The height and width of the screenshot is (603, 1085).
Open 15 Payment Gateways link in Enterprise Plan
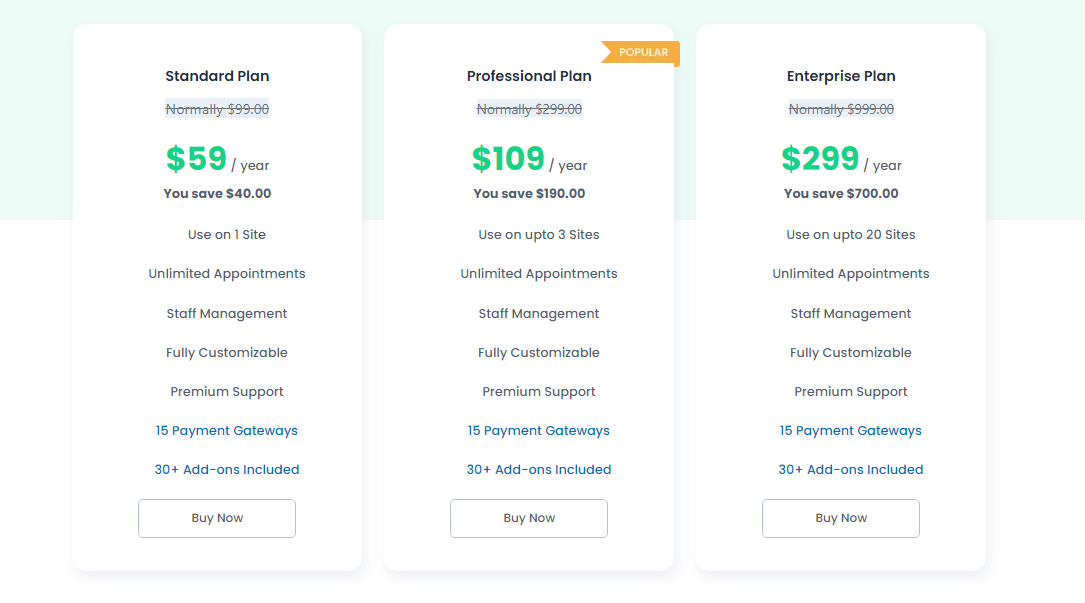(x=851, y=431)
